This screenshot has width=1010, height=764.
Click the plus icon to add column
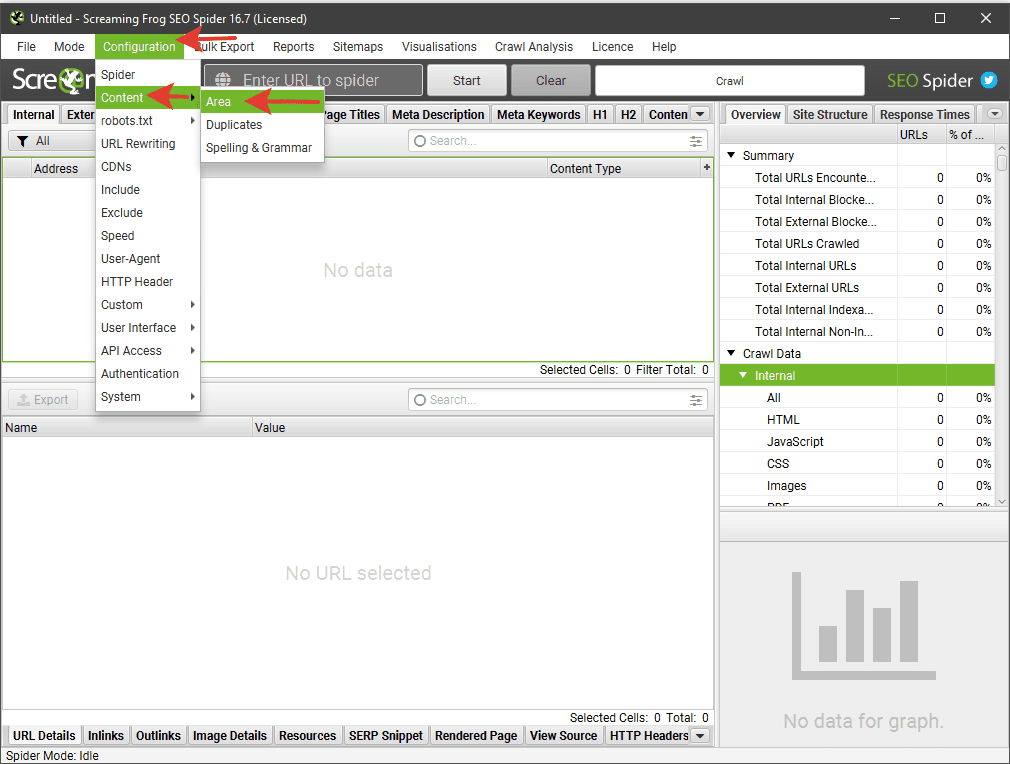[707, 167]
